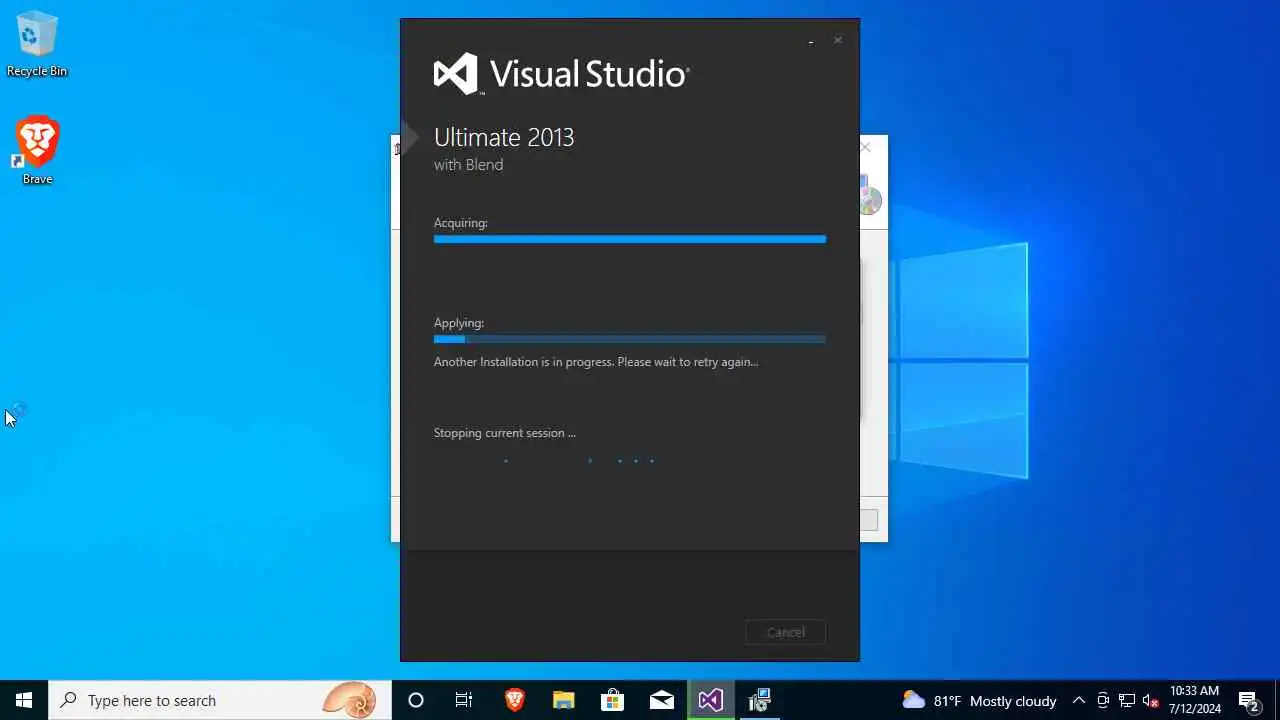Open Task View on the taskbar
The height and width of the screenshot is (720, 1280).
click(x=464, y=700)
